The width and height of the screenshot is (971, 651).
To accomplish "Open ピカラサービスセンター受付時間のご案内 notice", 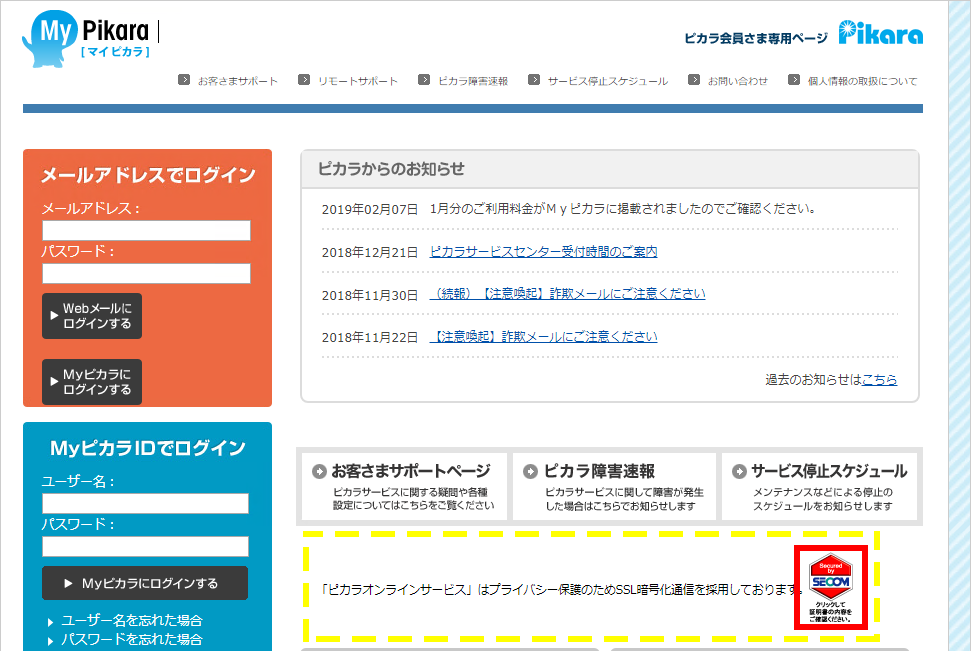I will click(x=543, y=251).
